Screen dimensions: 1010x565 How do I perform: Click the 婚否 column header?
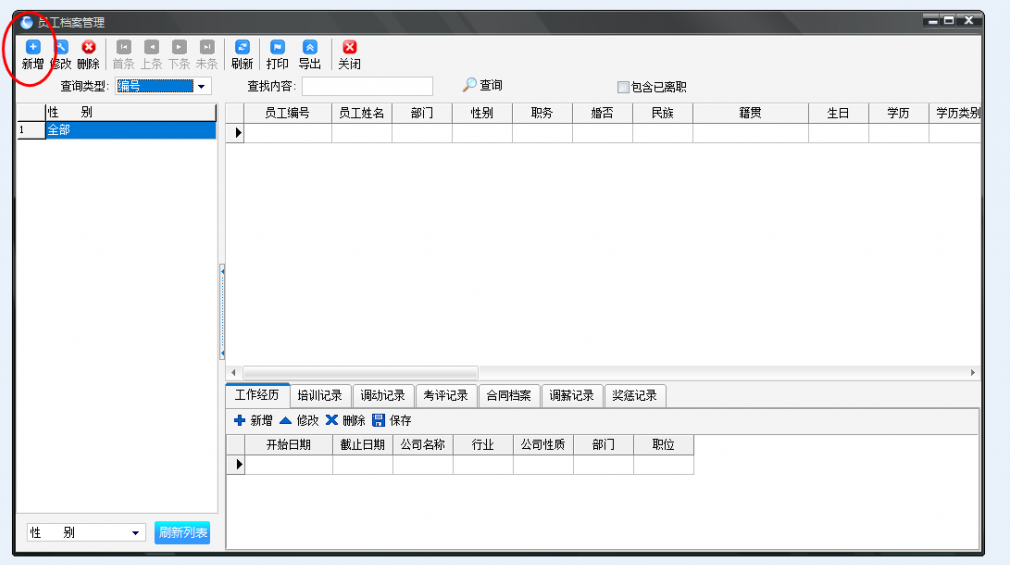point(602,113)
